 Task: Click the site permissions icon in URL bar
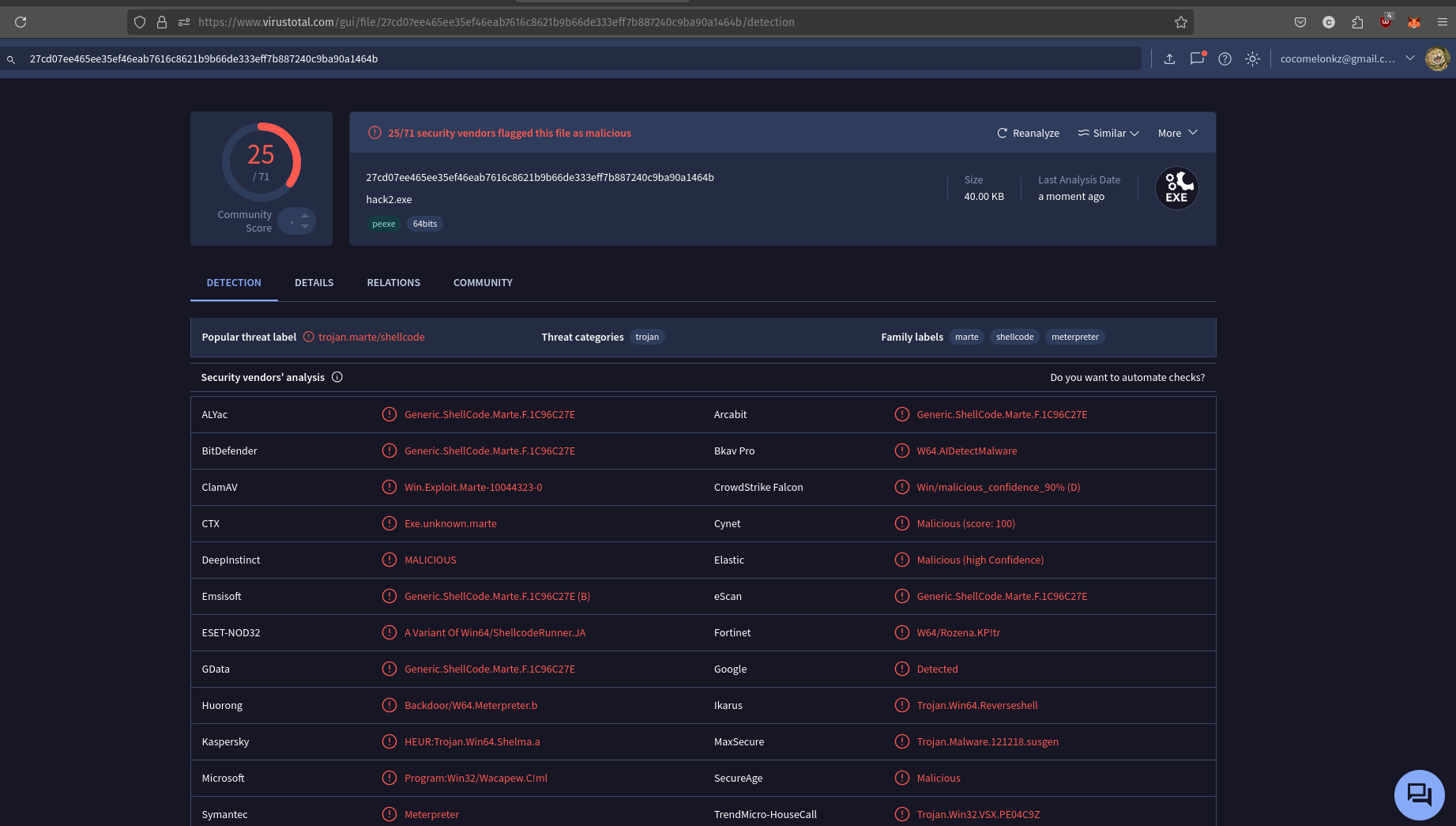(x=184, y=22)
